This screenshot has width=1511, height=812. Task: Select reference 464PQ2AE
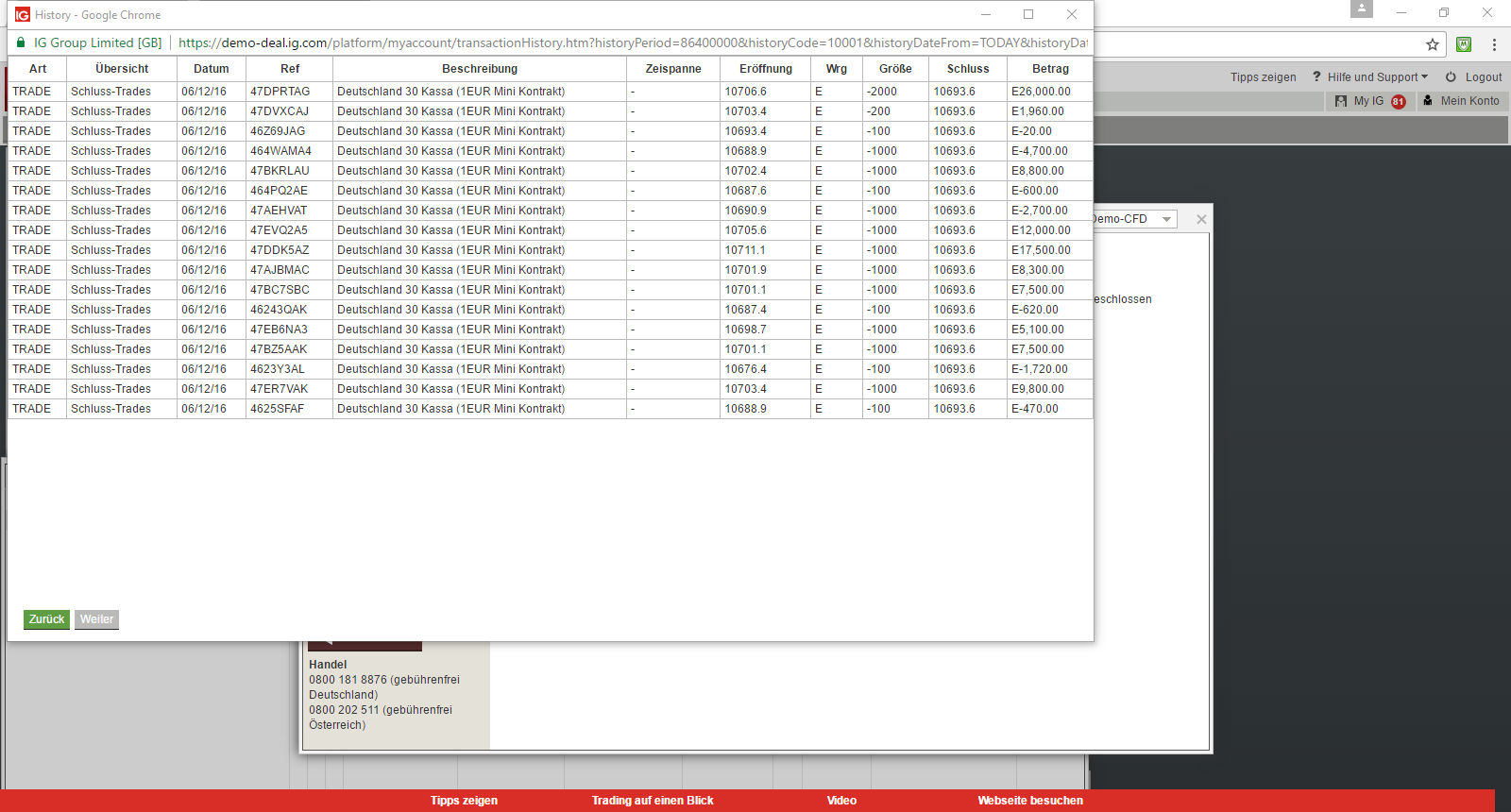279,191
